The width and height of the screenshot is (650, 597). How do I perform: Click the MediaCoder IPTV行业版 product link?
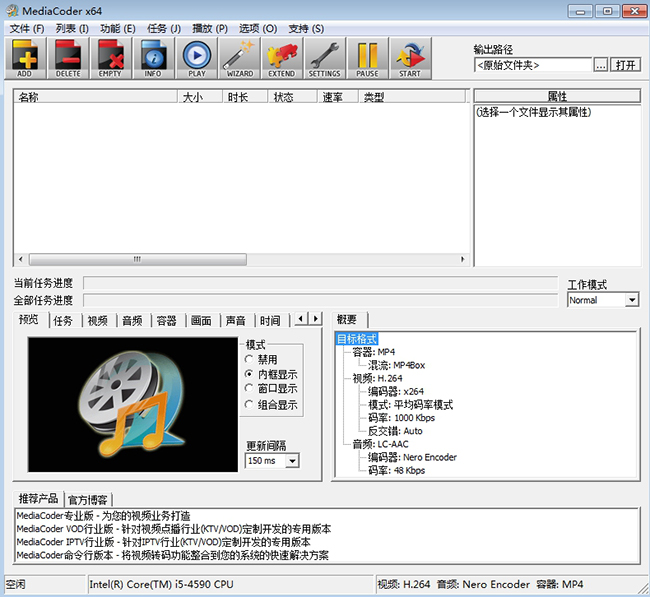pos(163,542)
